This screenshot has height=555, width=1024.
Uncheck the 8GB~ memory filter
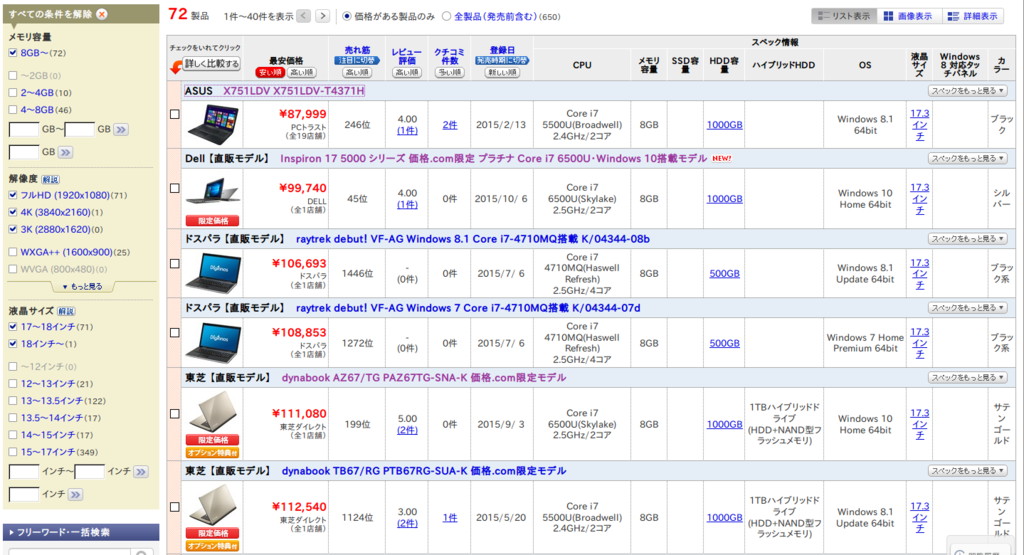(x=13, y=53)
